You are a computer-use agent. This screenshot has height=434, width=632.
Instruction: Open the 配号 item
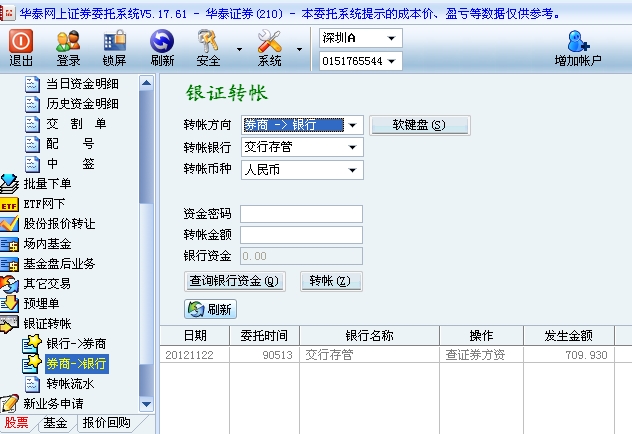tap(60, 143)
